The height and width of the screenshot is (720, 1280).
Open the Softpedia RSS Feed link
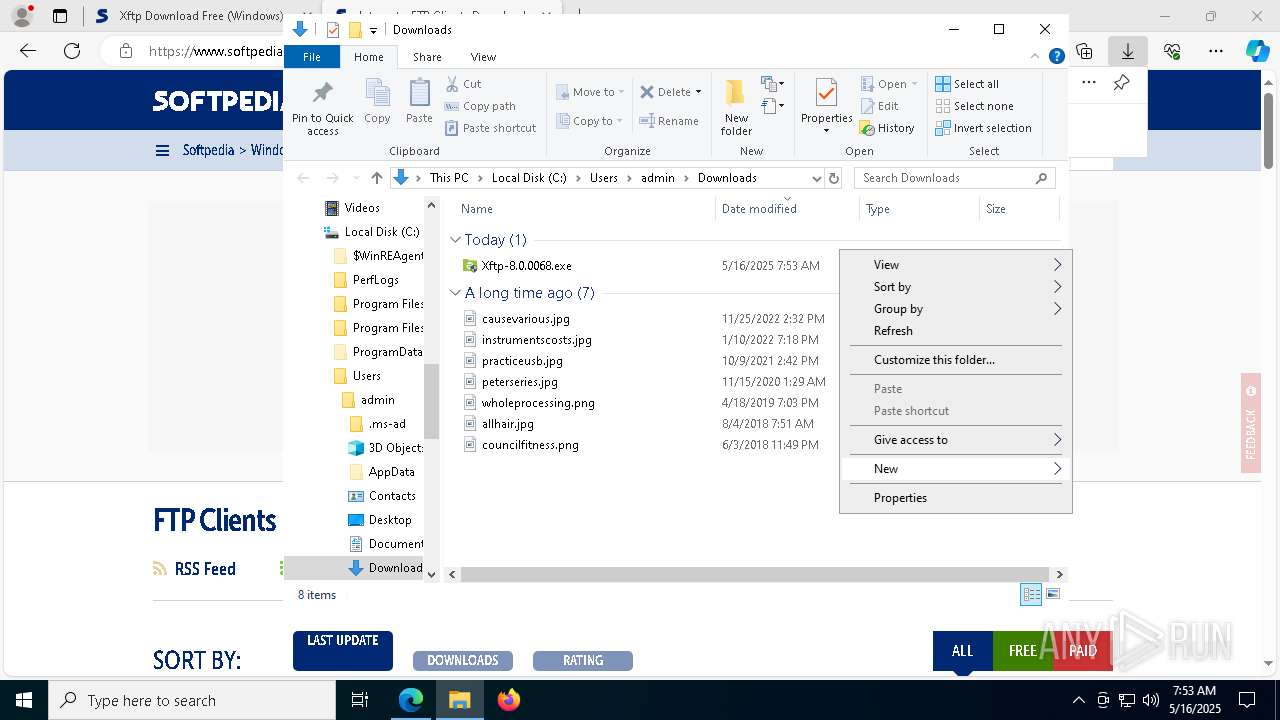point(195,569)
